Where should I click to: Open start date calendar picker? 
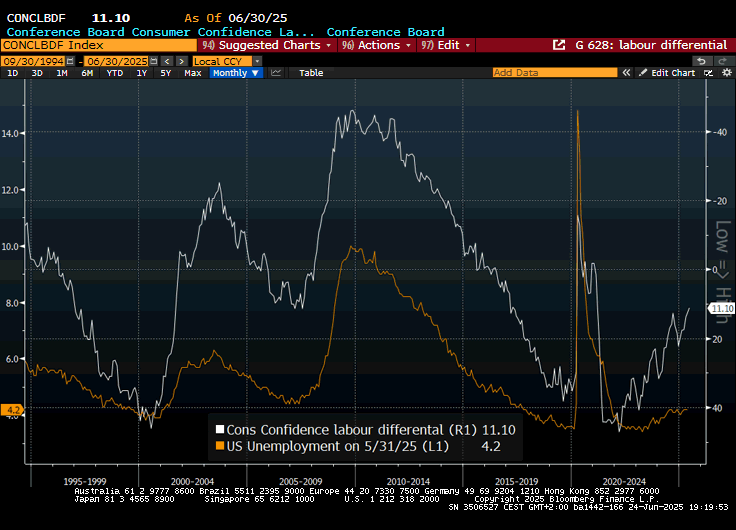(70, 61)
